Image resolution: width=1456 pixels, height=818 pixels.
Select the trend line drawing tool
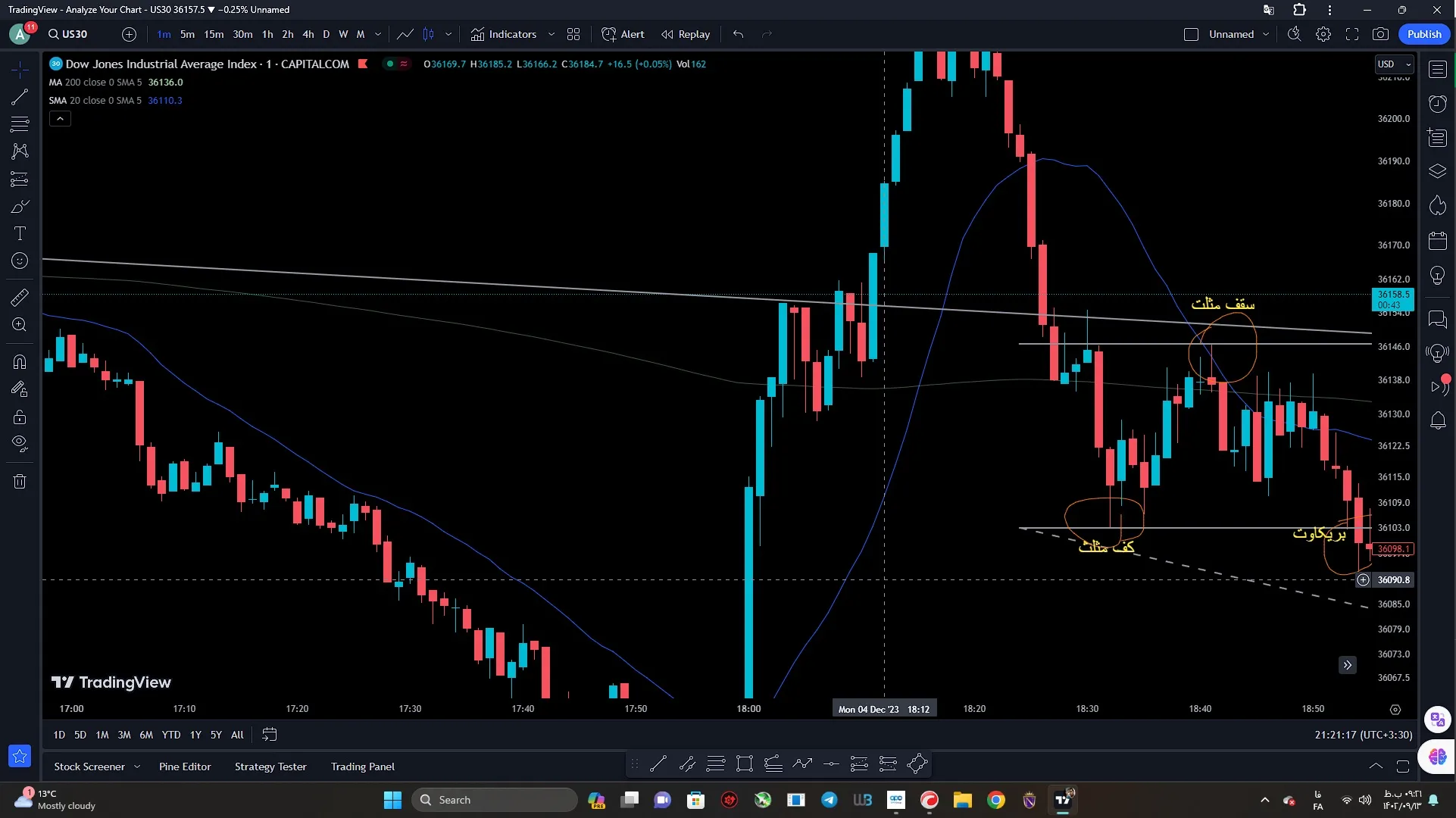(x=20, y=97)
